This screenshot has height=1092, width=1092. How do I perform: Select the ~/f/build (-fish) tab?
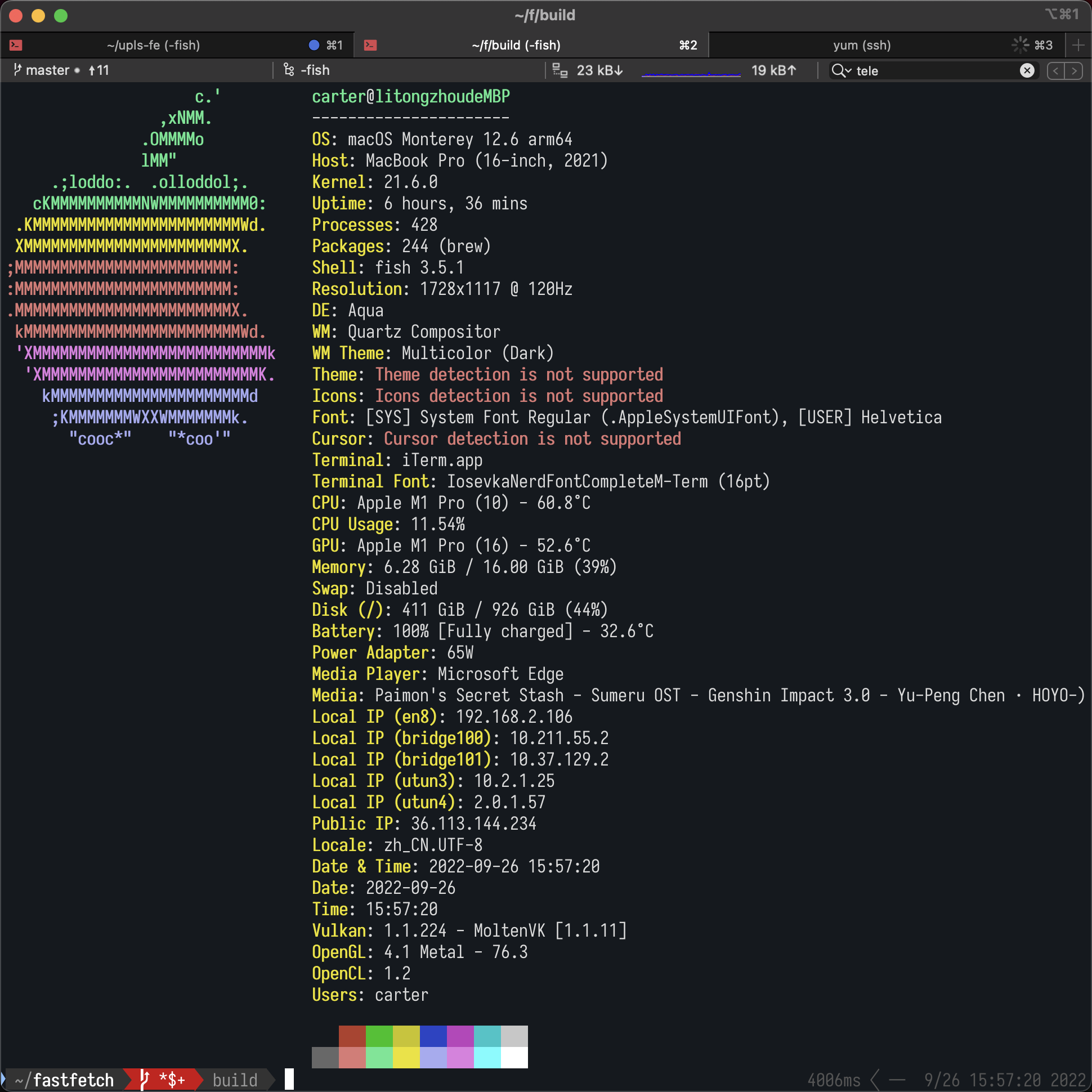516,45
